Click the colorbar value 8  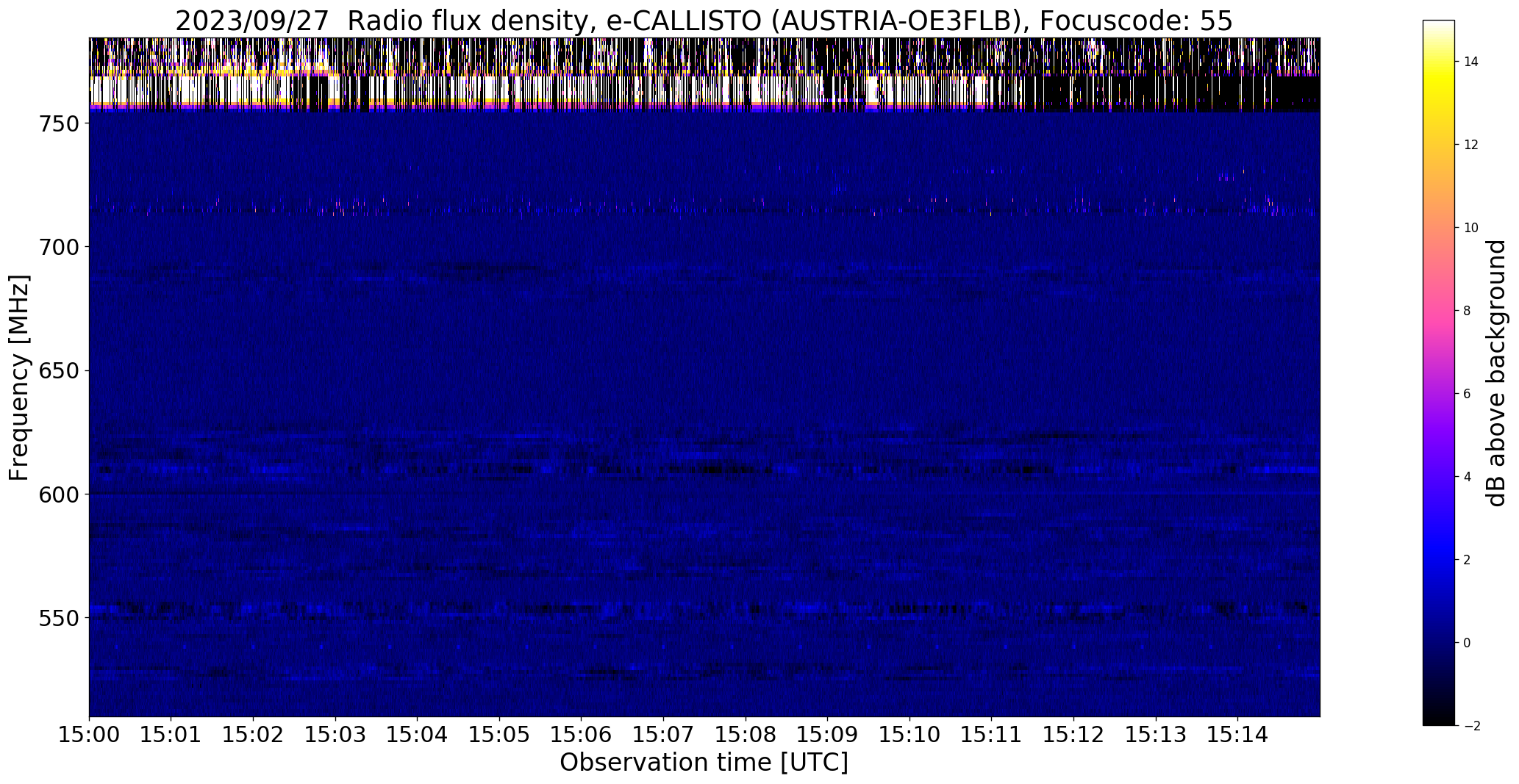click(1468, 311)
